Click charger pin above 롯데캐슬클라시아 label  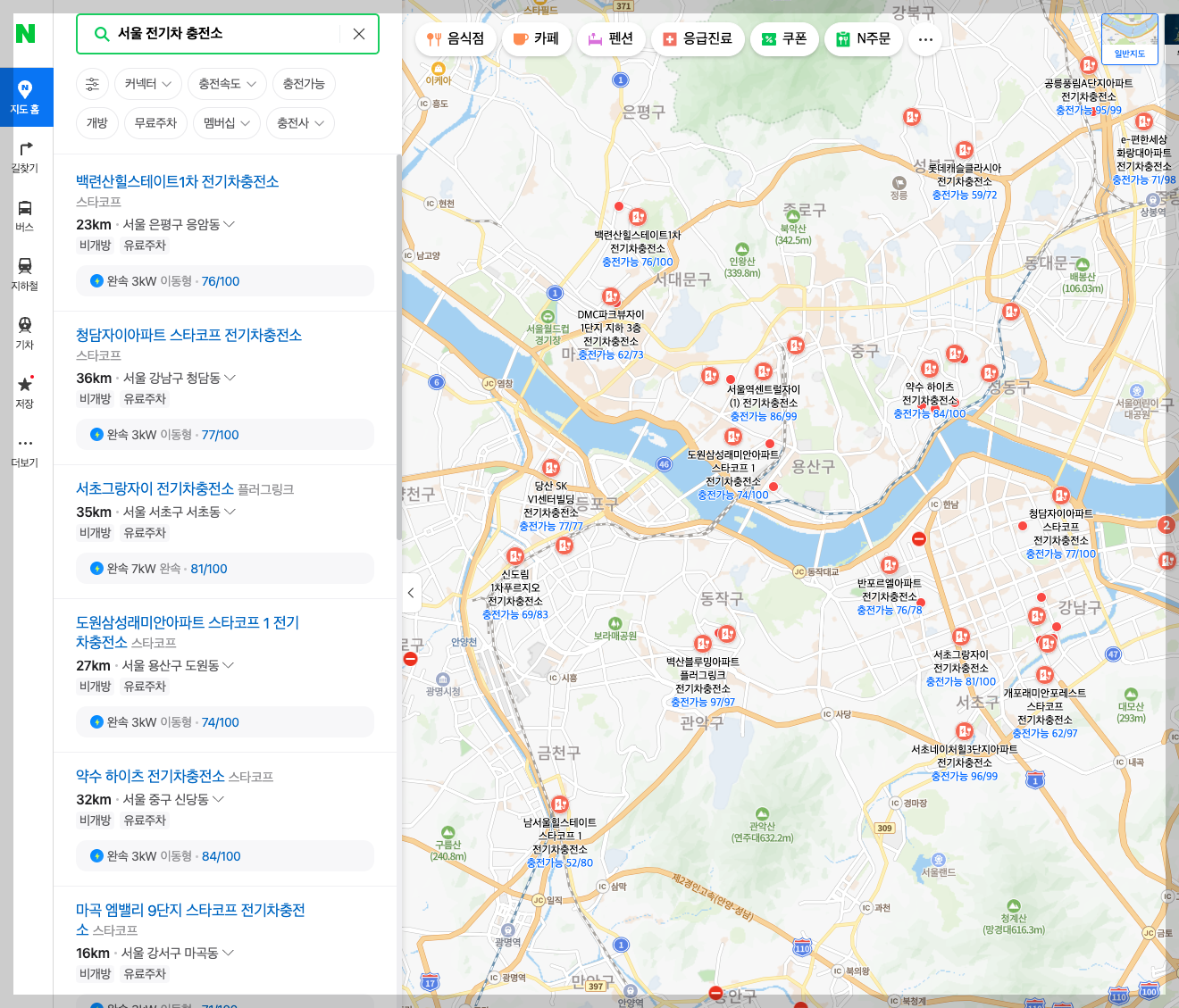coord(965,150)
